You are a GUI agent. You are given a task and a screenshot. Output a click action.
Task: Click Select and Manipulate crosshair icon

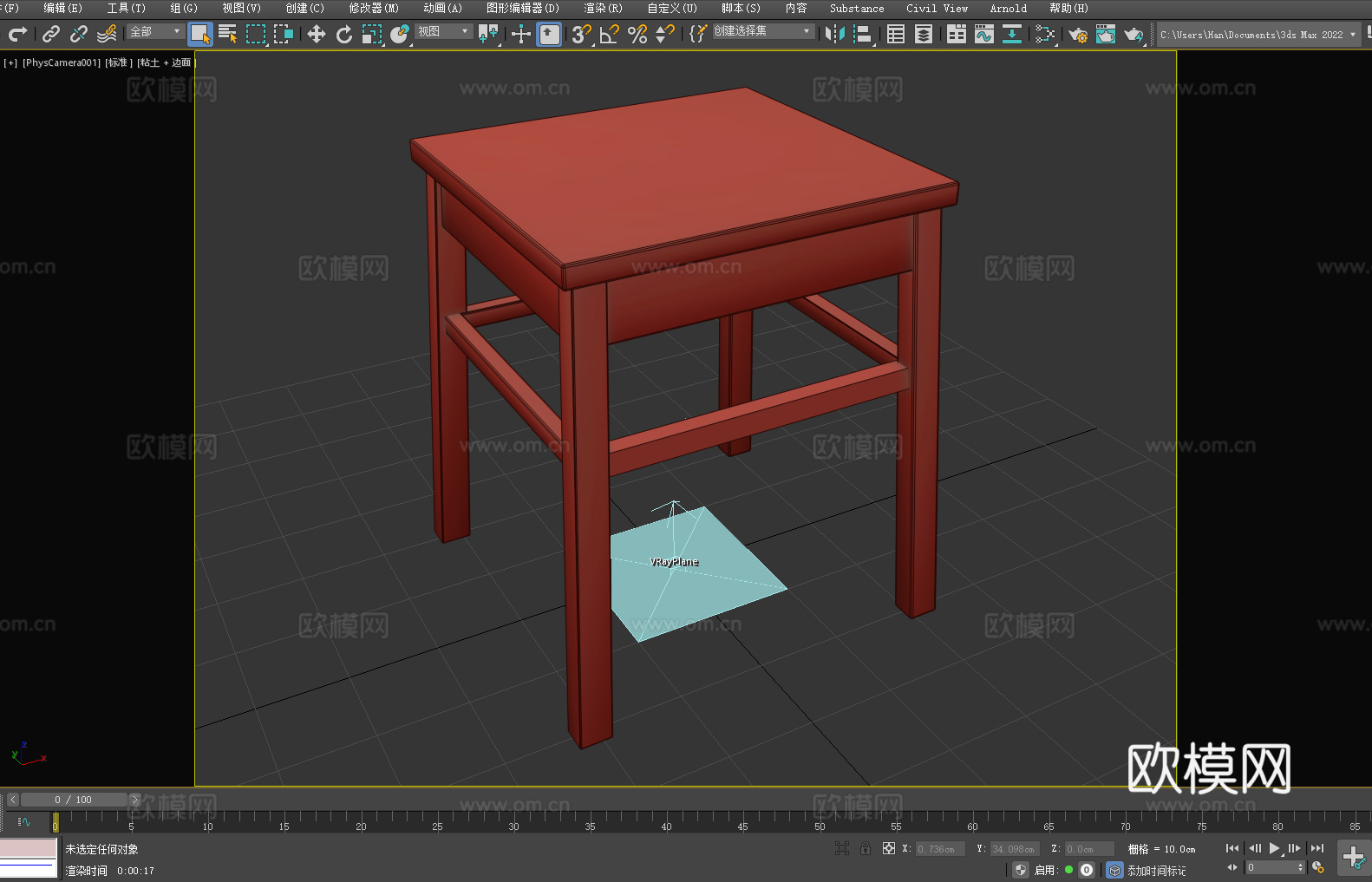[520, 34]
